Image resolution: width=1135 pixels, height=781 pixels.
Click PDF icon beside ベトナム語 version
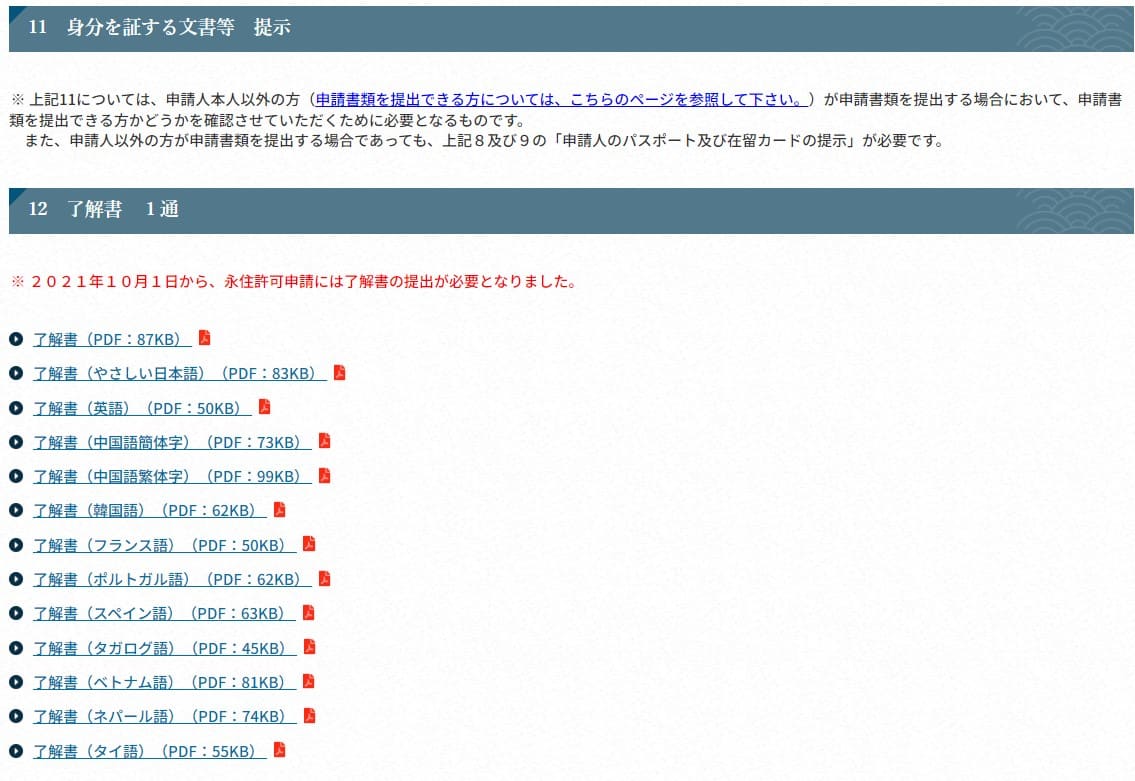[308, 681]
